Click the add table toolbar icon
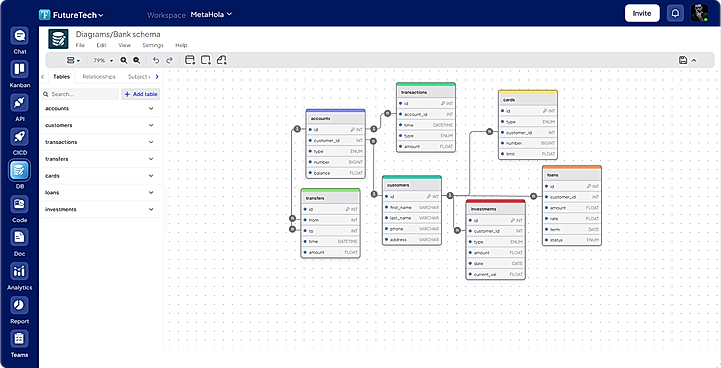Viewport: 721px width, 368px height. [x=190, y=60]
